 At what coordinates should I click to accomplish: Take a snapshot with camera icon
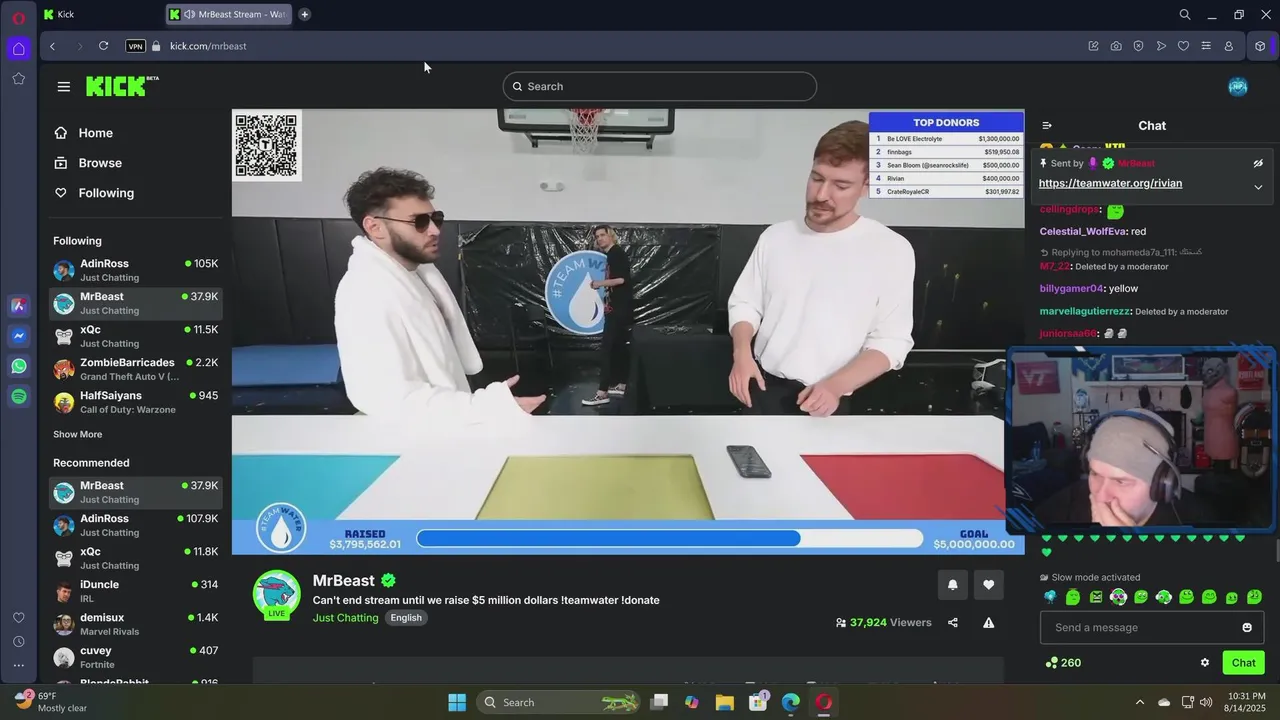point(1116,46)
